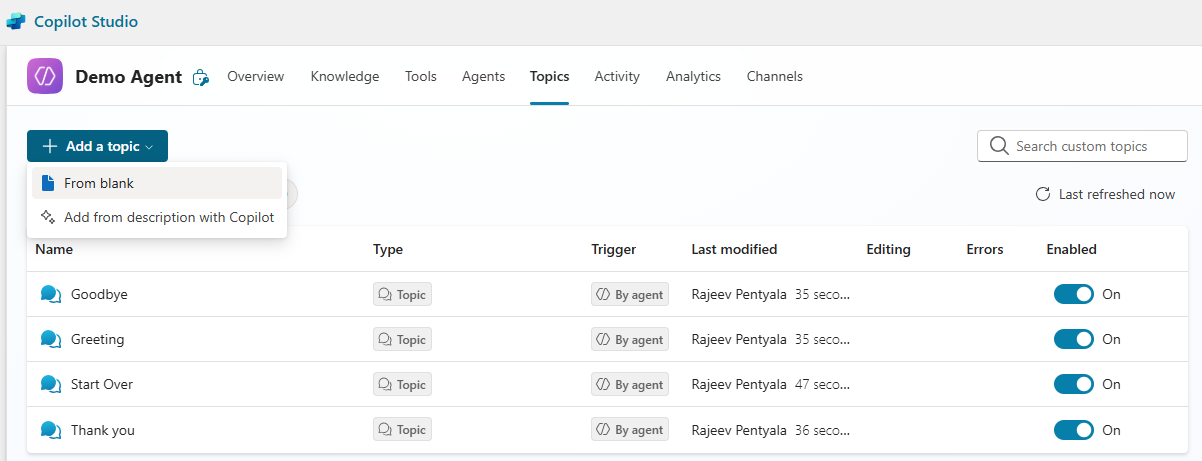This screenshot has width=1202, height=461.
Task: Click the agent settings icon beside Demo Agent
Action: 201,78
